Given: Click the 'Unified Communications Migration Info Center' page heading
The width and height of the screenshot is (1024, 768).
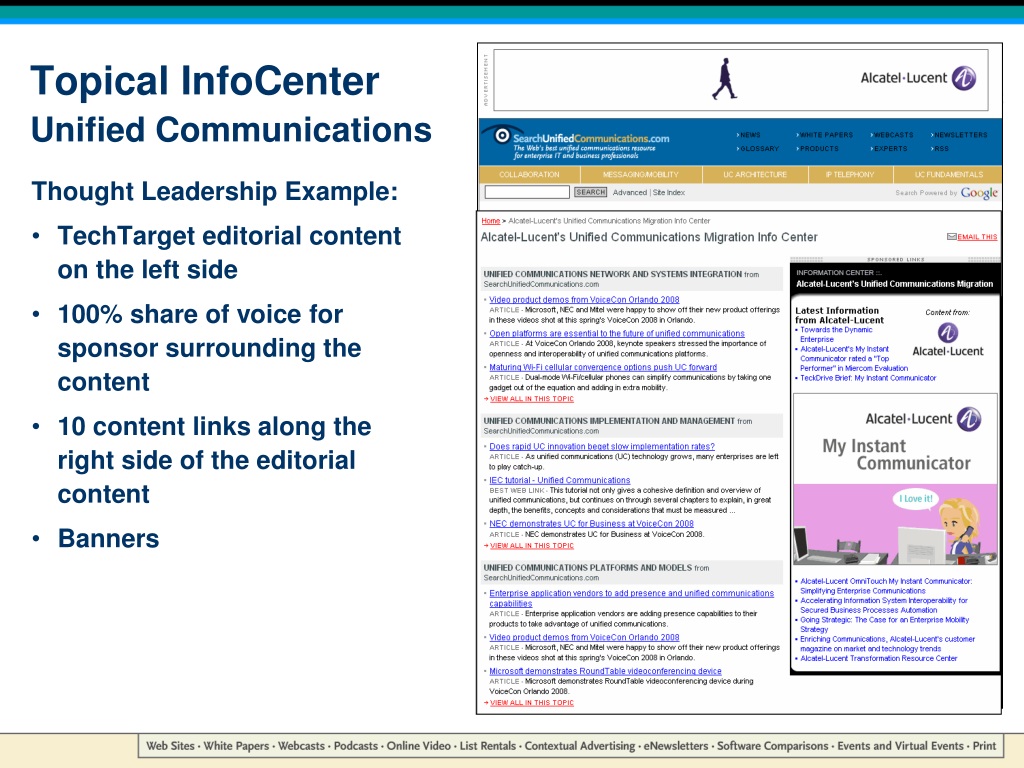Looking at the screenshot, I should 648,237.
